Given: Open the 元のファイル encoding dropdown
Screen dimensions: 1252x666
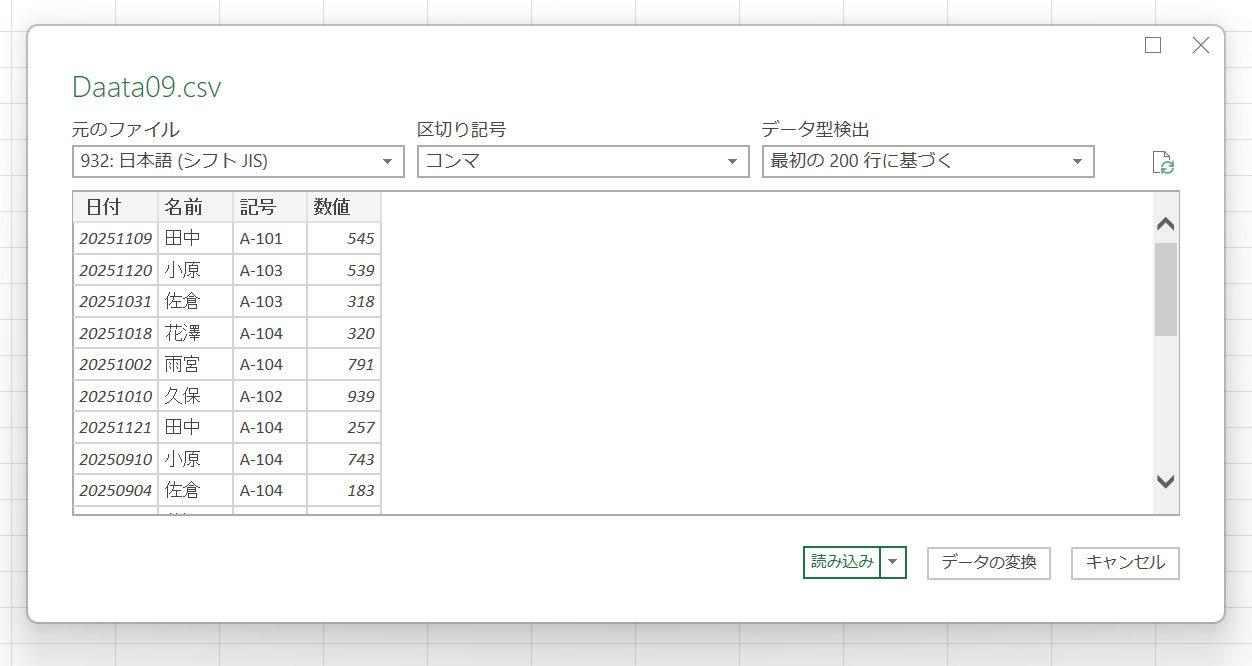Looking at the screenshot, I should [x=238, y=161].
